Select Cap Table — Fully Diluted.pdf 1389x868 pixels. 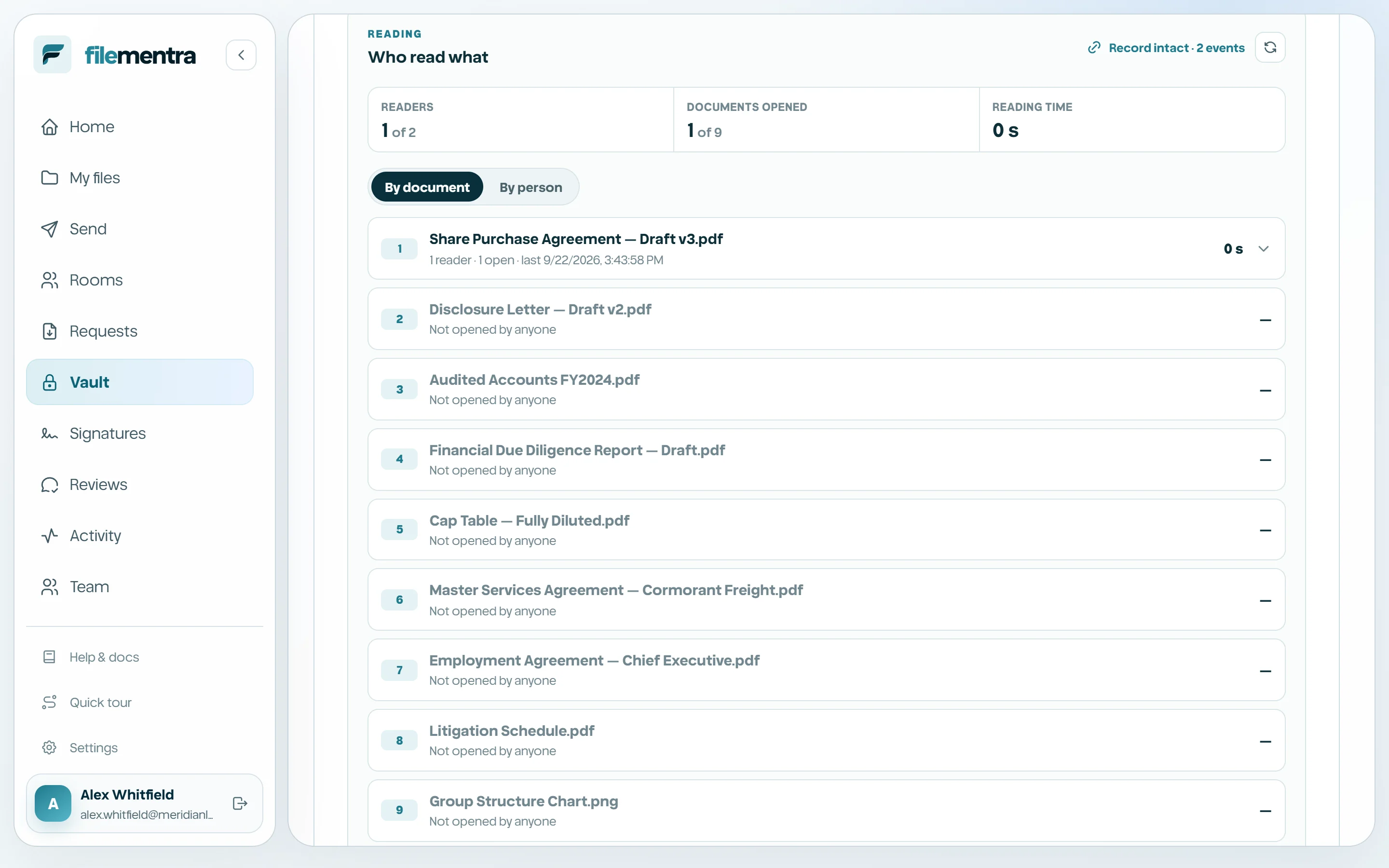(529, 521)
